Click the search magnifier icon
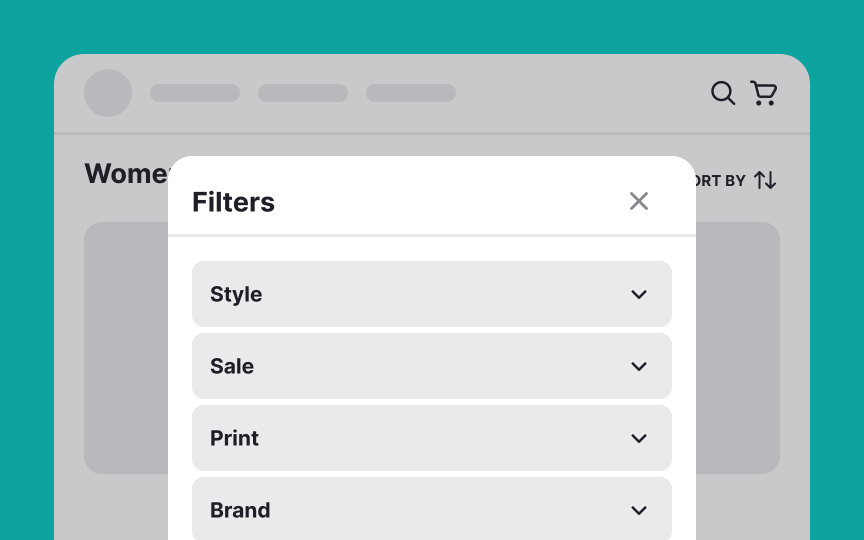The width and height of the screenshot is (864, 540). (x=723, y=93)
